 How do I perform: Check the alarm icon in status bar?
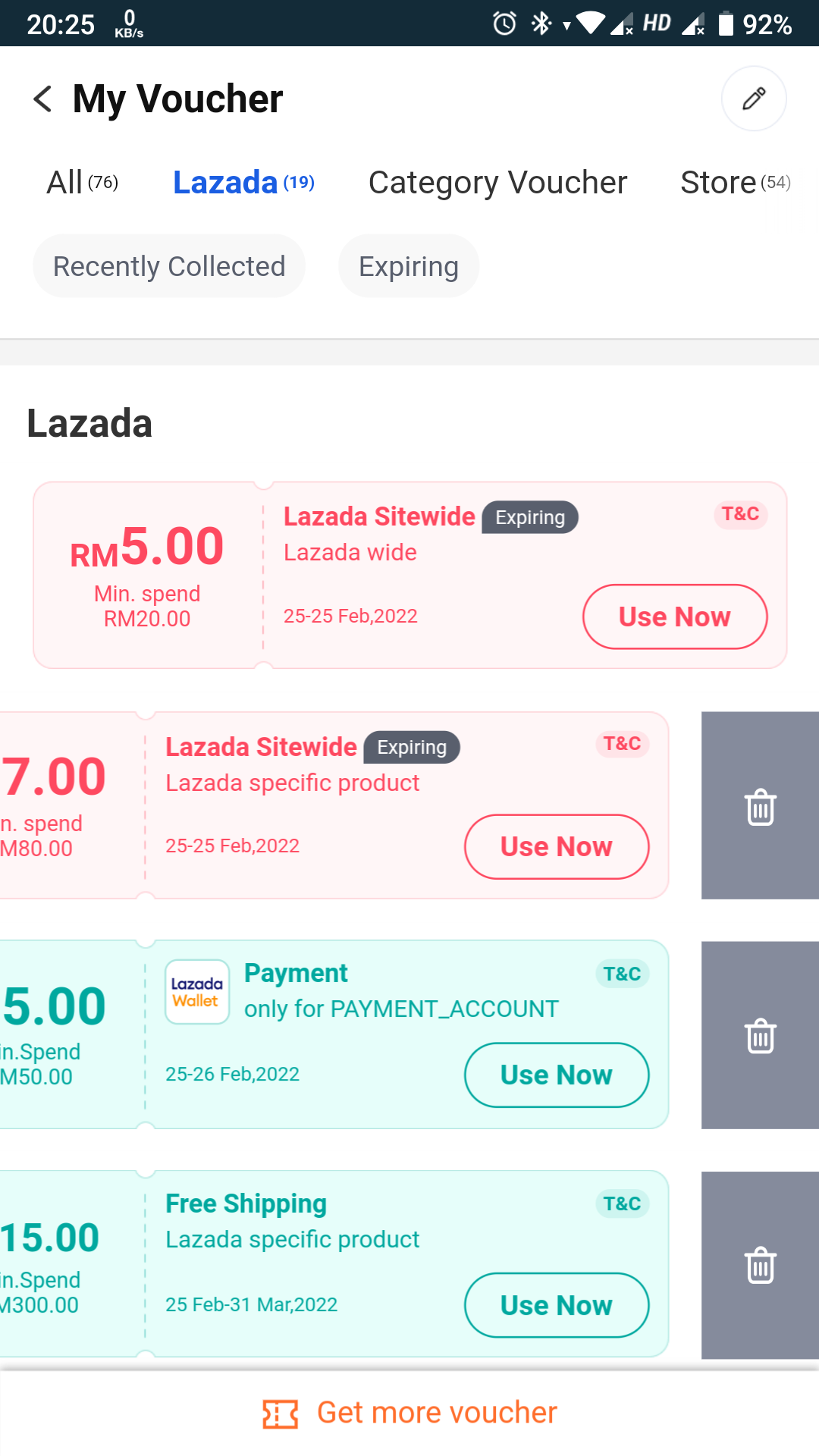point(504,24)
